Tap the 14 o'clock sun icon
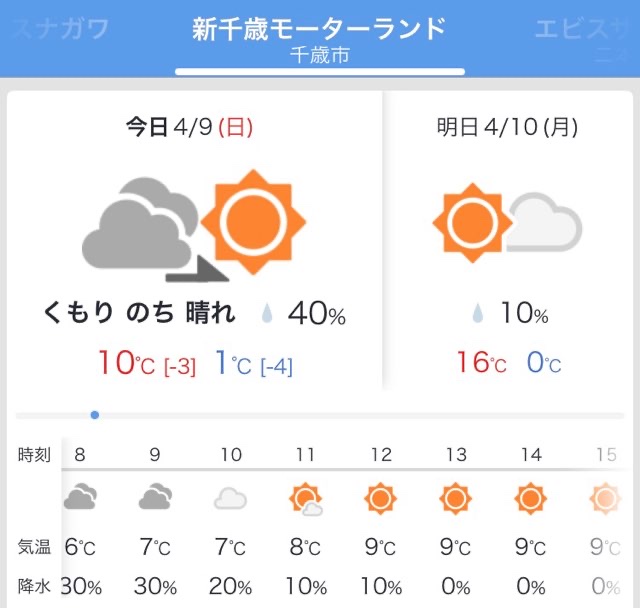The height and width of the screenshot is (608, 640). pos(530,499)
